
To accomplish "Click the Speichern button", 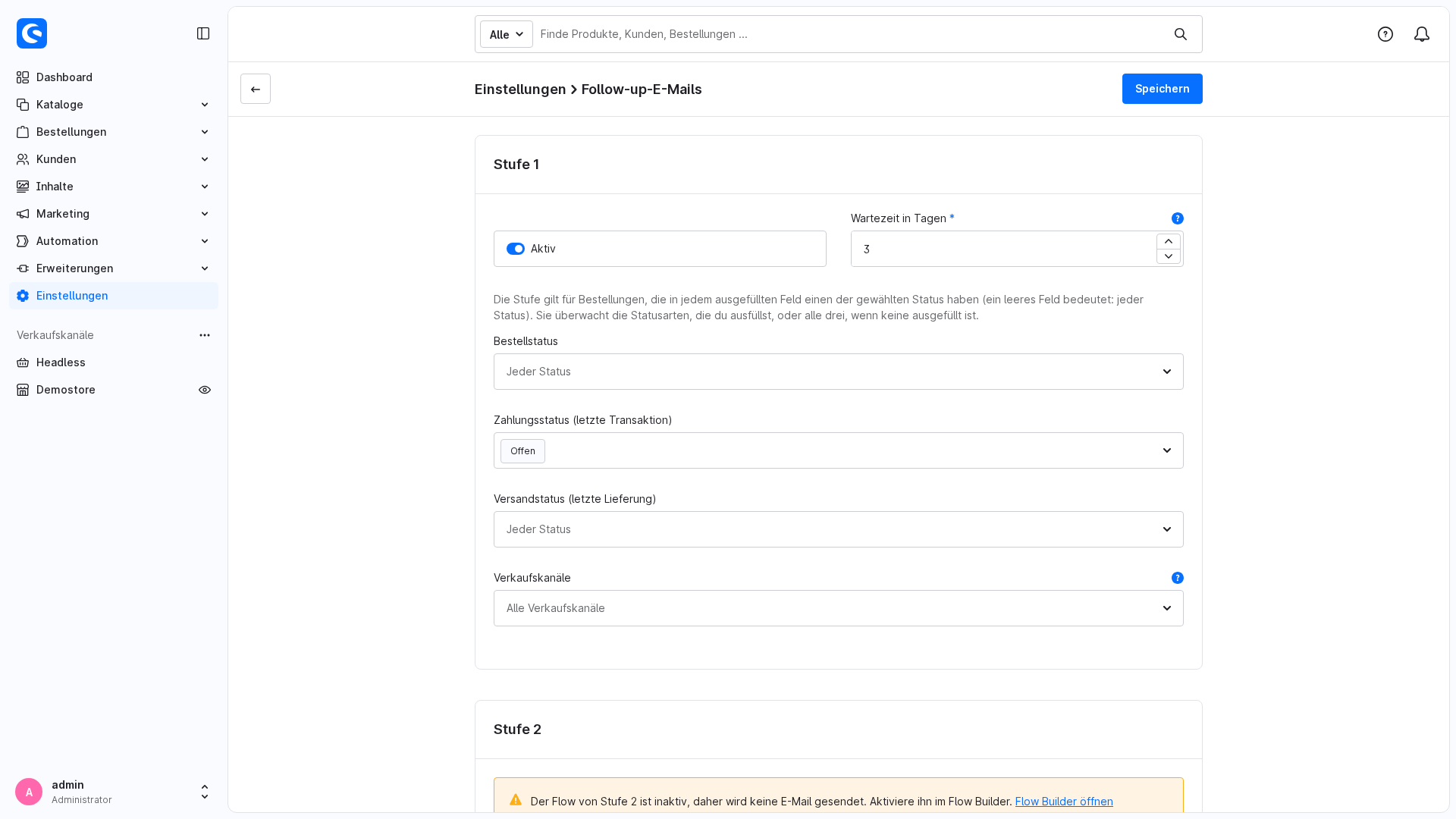I will click(1163, 89).
